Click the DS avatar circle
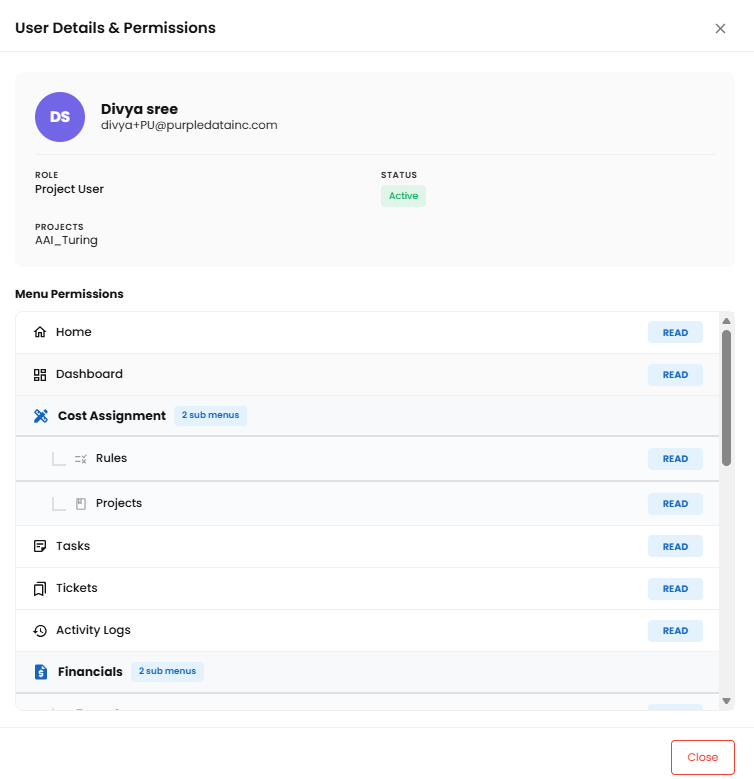Image resolution: width=754 pixels, height=779 pixels. (x=60, y=117)
